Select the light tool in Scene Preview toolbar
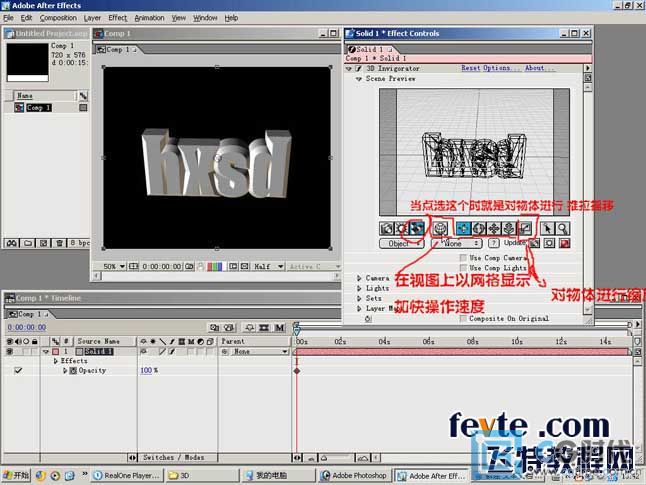This screenshot has height=485, width=646. point(401,228)
